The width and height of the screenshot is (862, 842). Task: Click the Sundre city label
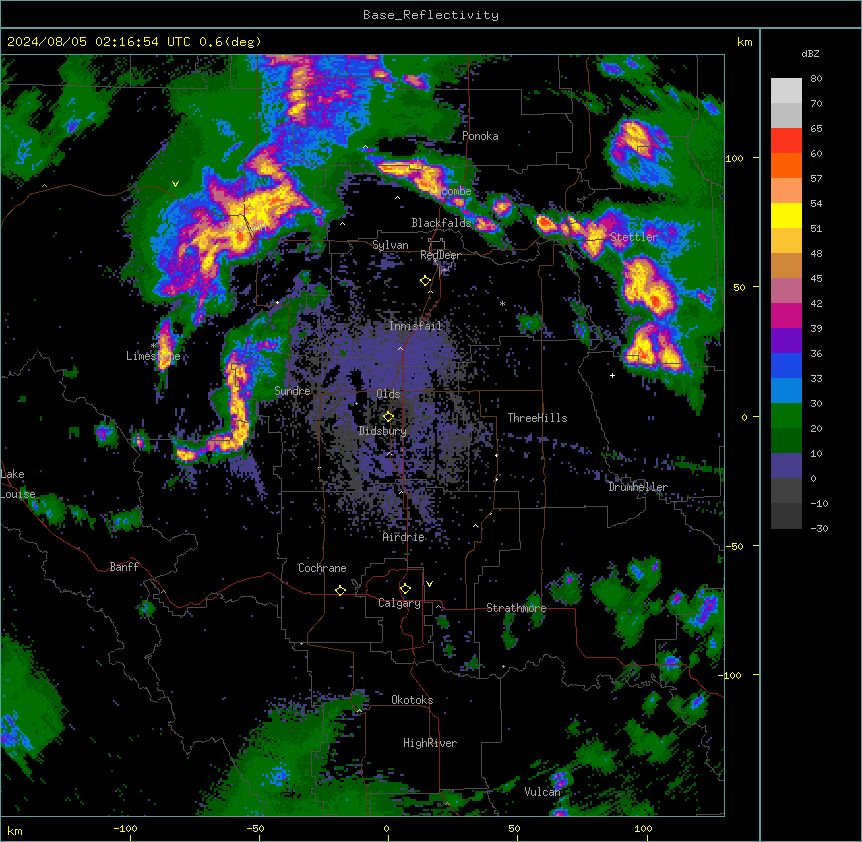tap(292, 391)
